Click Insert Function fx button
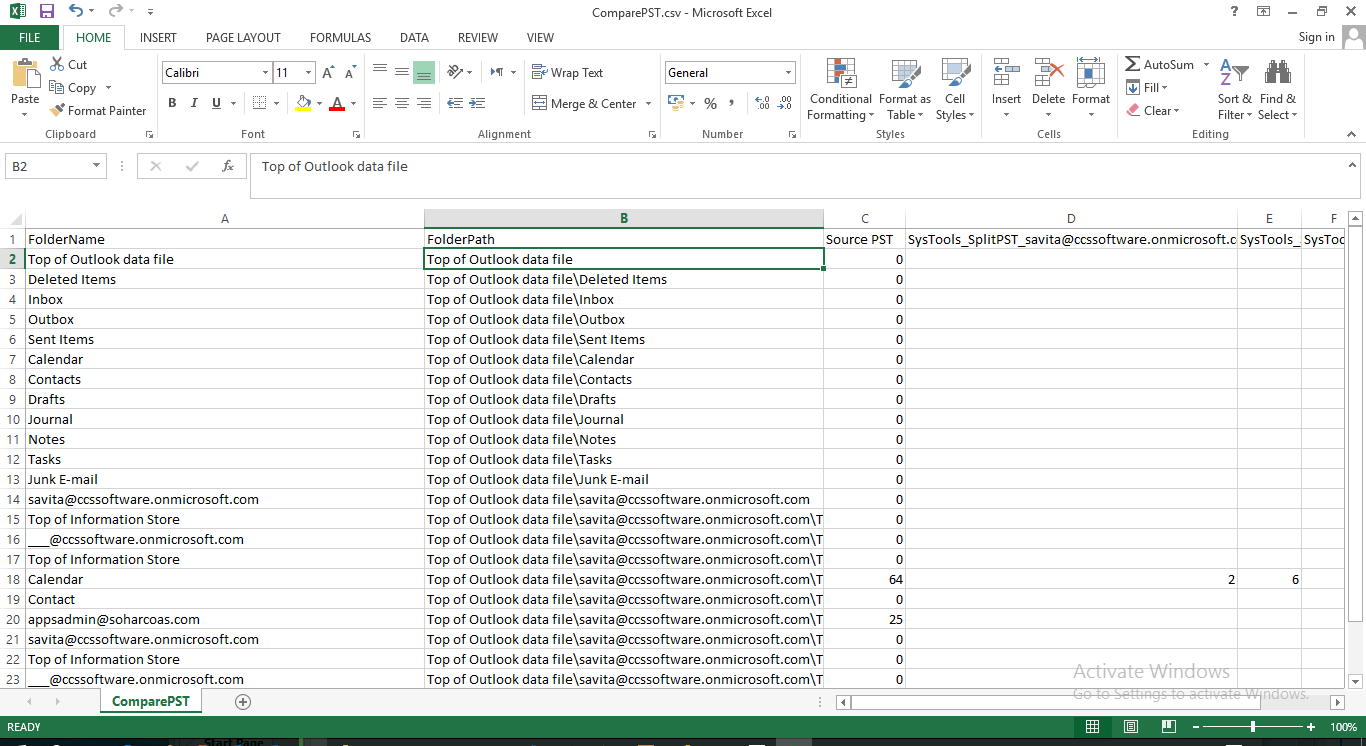This screenshot has width=1366, height=746. (x=228, y=166)
